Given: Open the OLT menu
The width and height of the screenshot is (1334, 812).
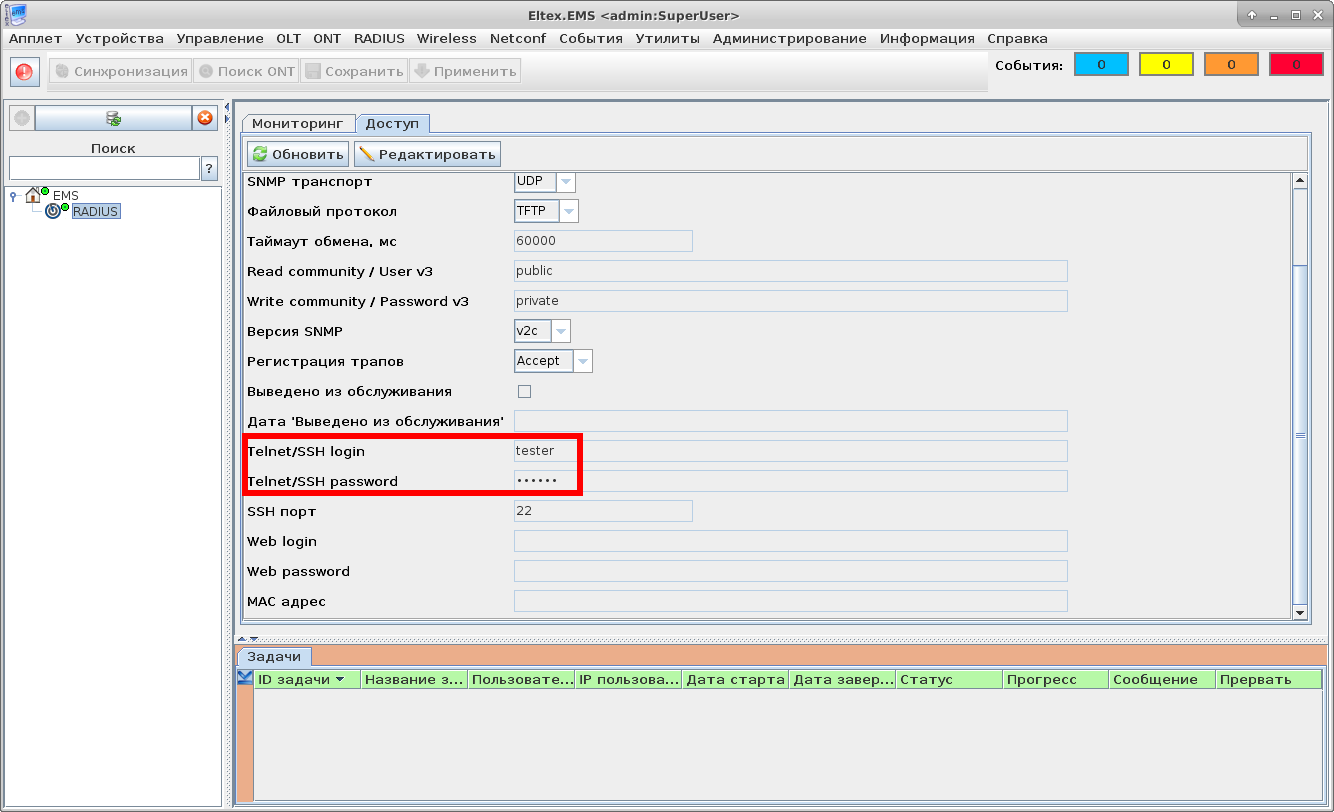Looking at the screenshot, I should point(289,39).
